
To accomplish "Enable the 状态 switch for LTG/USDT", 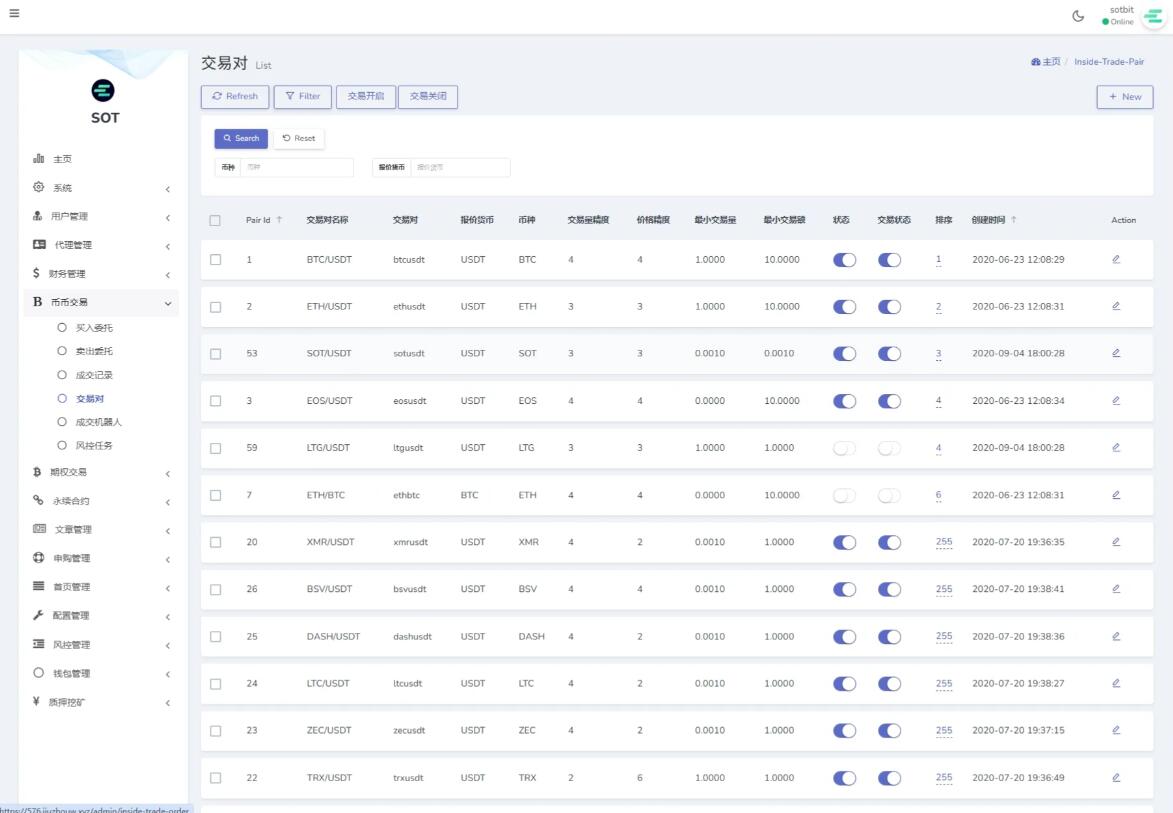I will point(844,448).
